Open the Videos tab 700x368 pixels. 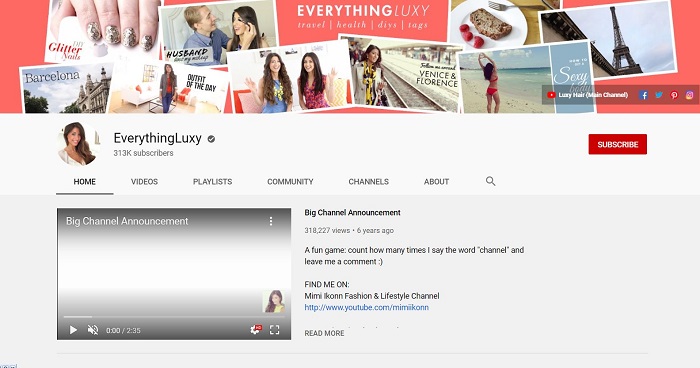point(144,182)
